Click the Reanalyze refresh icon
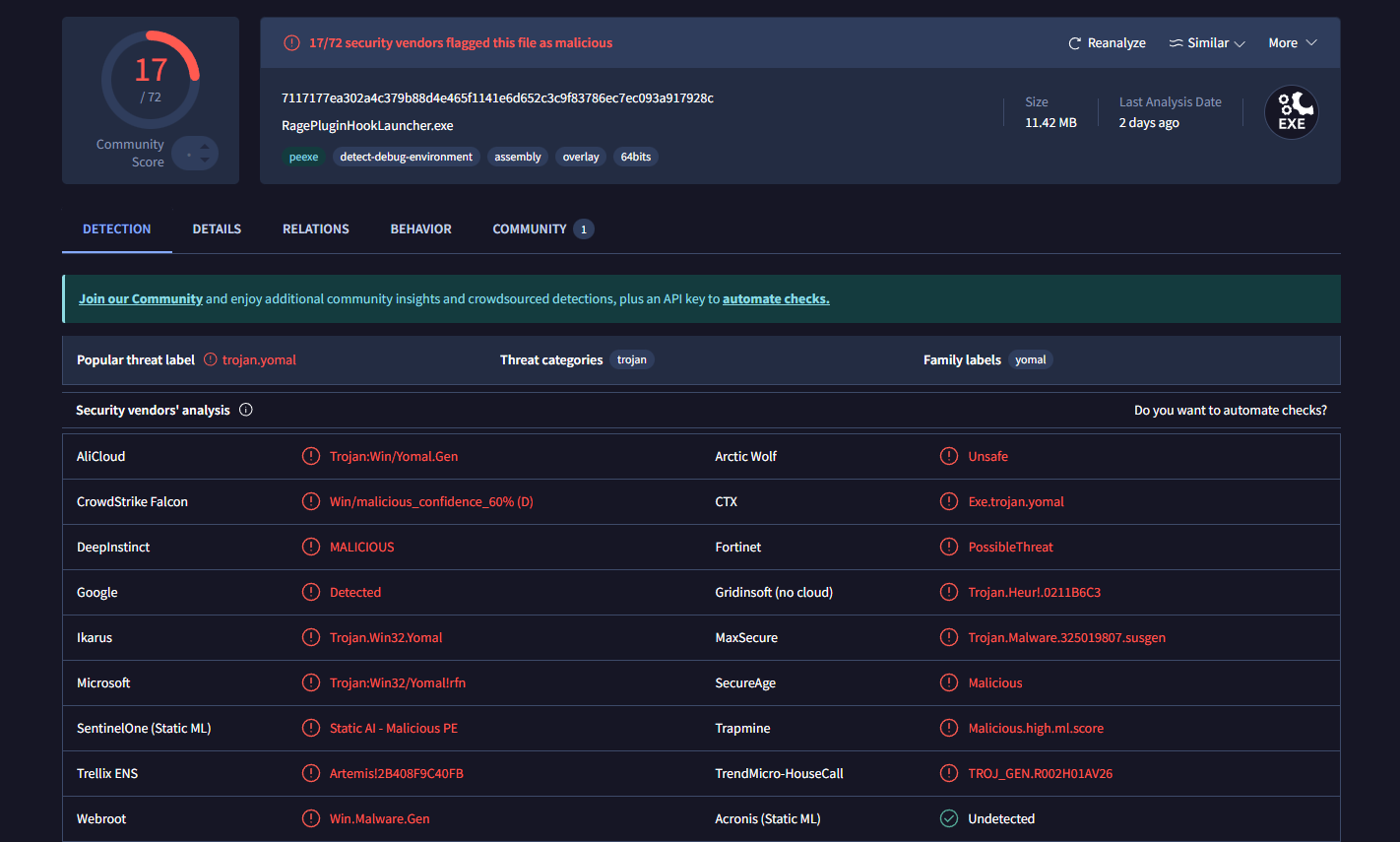 pos(1075,43)
